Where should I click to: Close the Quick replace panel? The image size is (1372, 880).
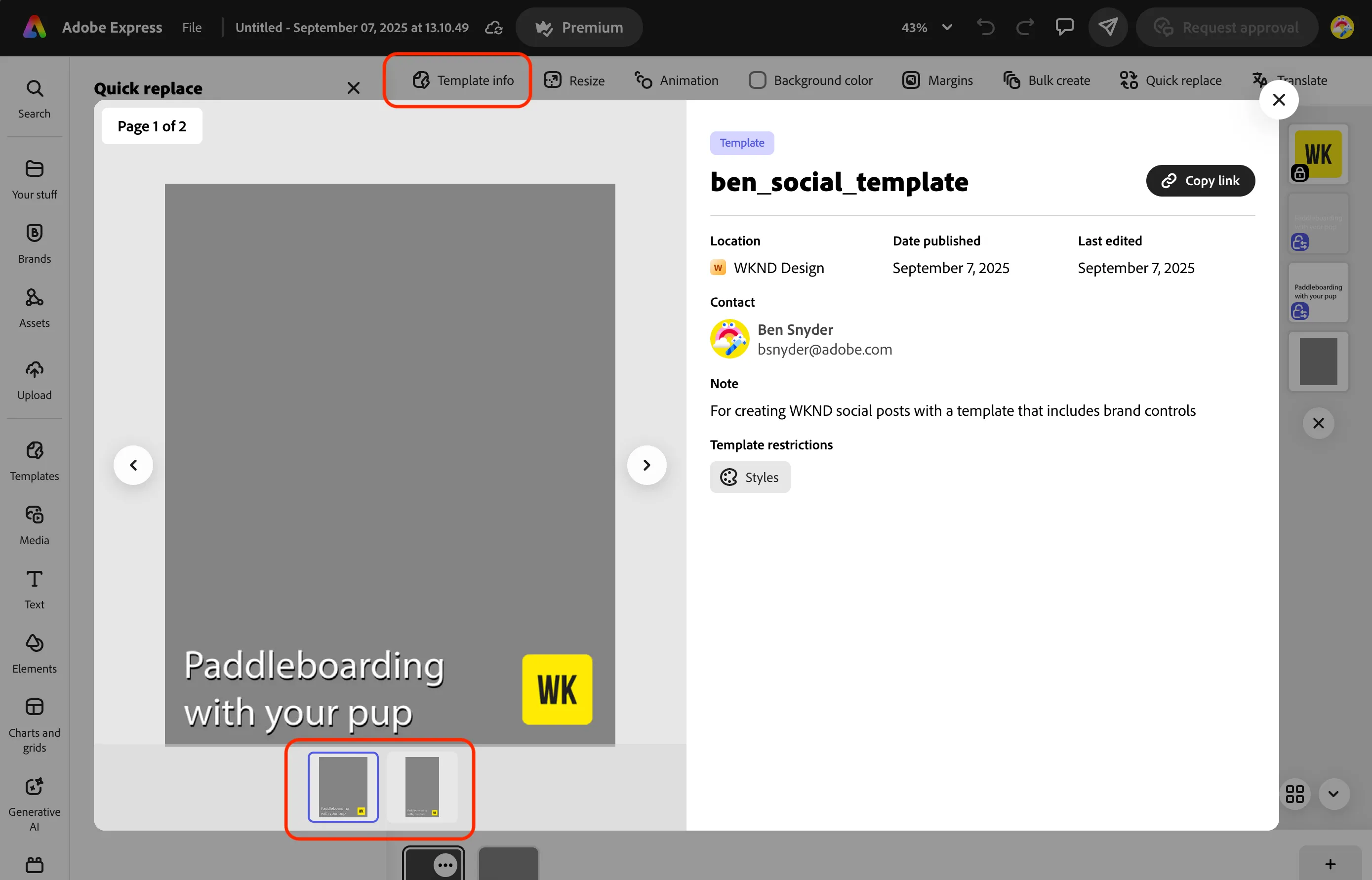353,88
